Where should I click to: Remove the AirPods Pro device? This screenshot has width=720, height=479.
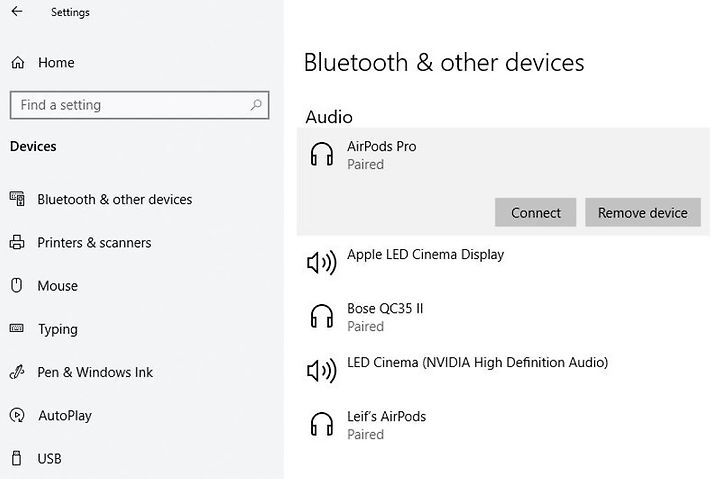pos(643,213)
